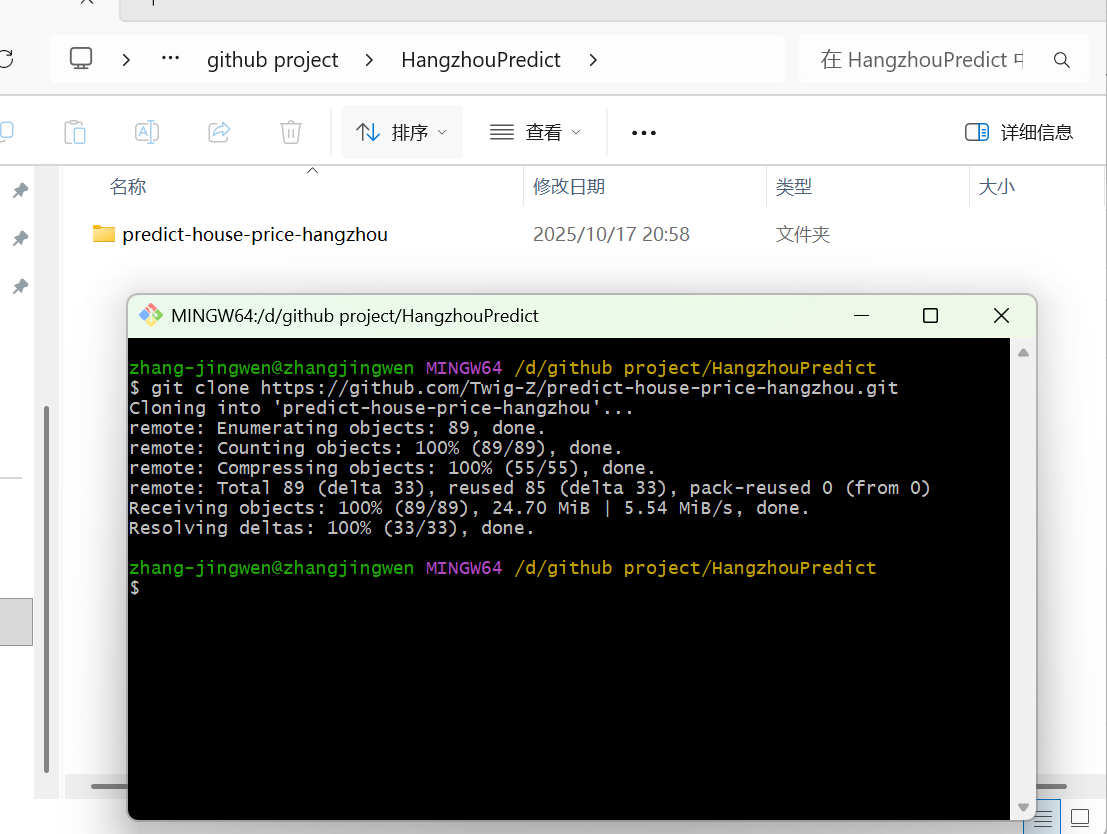Maximize the MINGW64 terminal window

click(931, 315)
